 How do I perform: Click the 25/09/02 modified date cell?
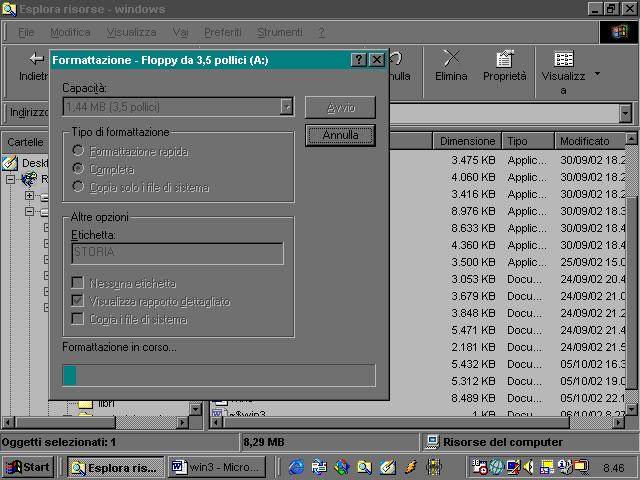[x=593, y=262]
